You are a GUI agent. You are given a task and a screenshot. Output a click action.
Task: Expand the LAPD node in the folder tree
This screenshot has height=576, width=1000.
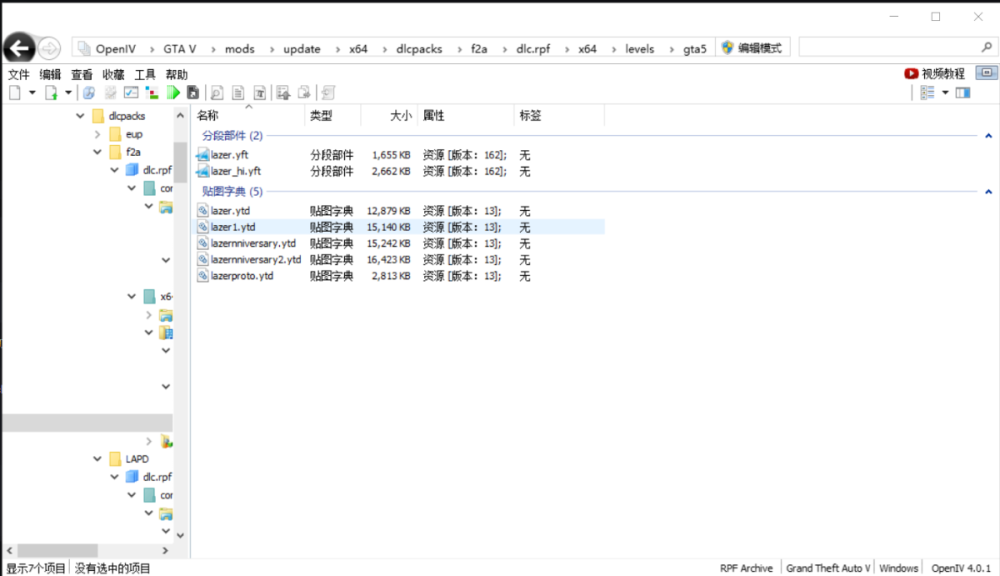tap(97, 458)
